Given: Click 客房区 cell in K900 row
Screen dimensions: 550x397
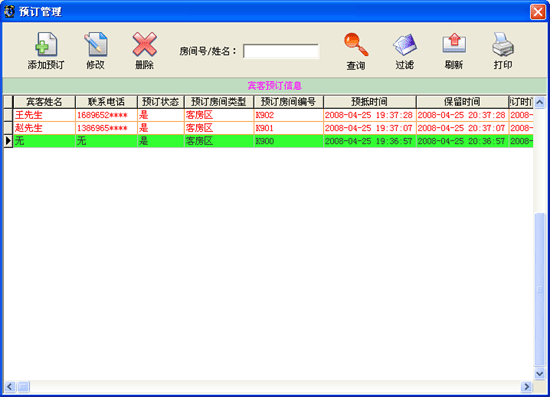Looking at the screenshot, I should 219,141.
